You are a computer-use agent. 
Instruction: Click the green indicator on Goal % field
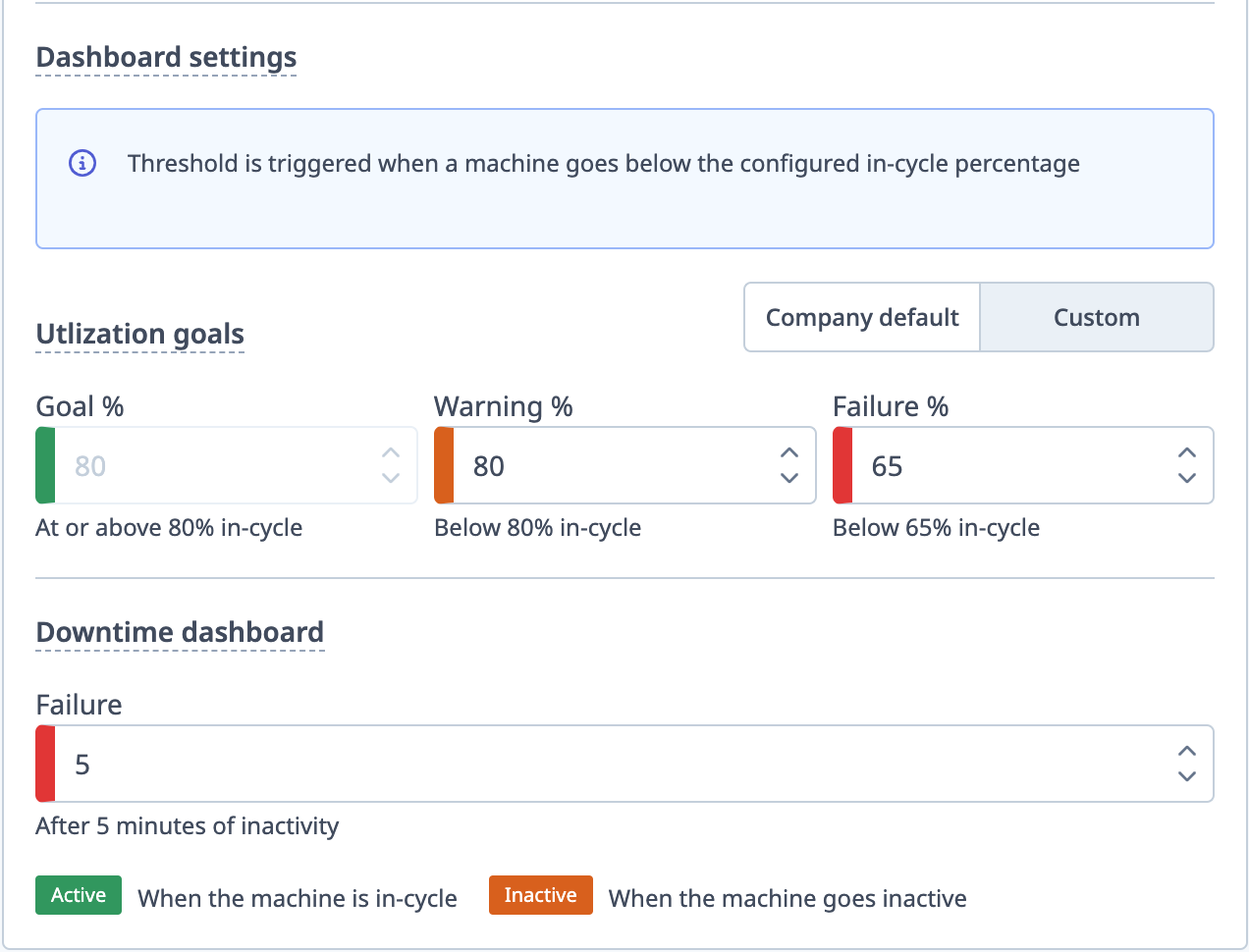43,465
